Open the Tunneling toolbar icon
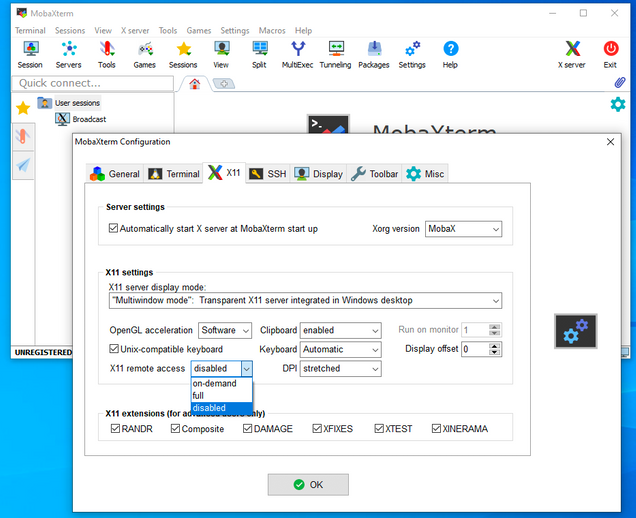The image size is (636, 518). tap(336, 53)
